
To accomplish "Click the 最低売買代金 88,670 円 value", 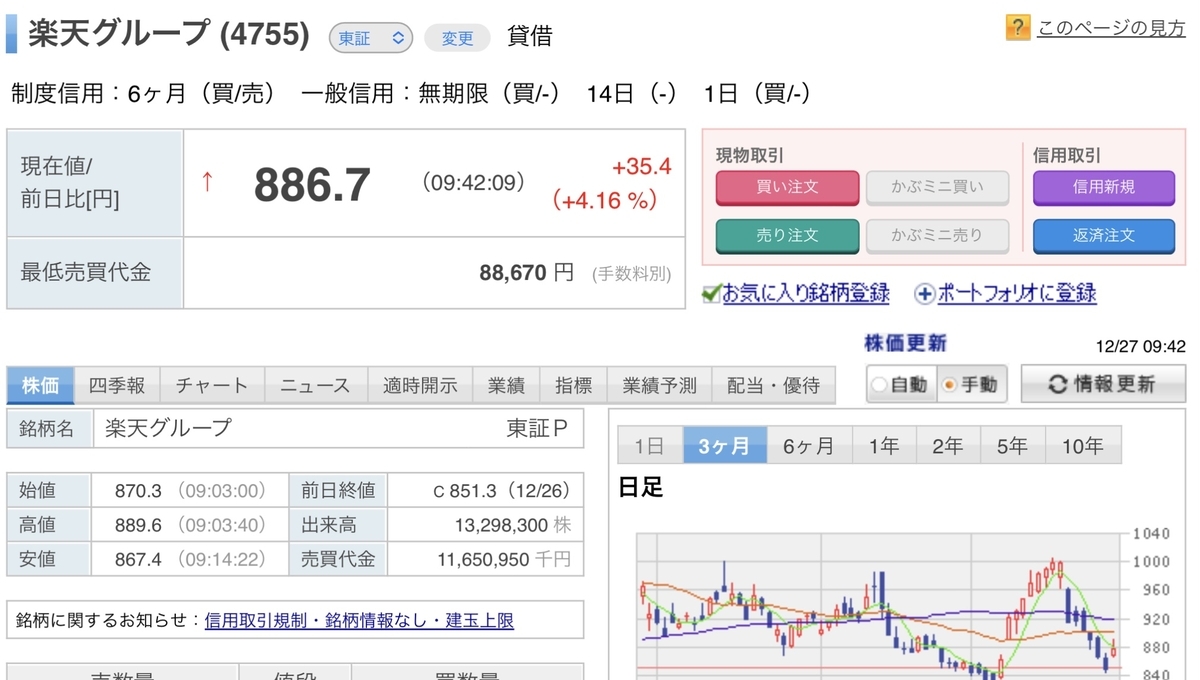I will pos(527,272).
